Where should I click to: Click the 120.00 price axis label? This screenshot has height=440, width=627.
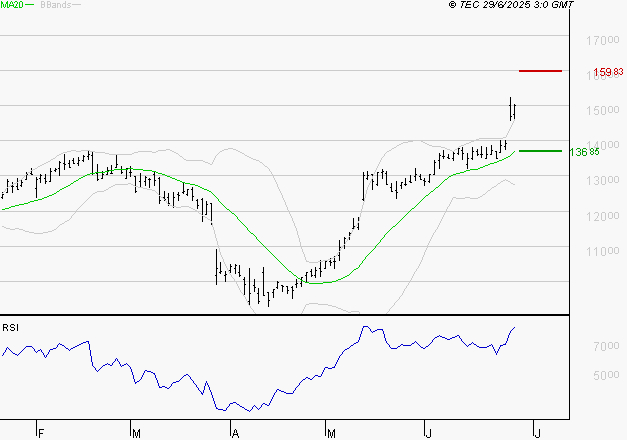click(x=603, y=216)
